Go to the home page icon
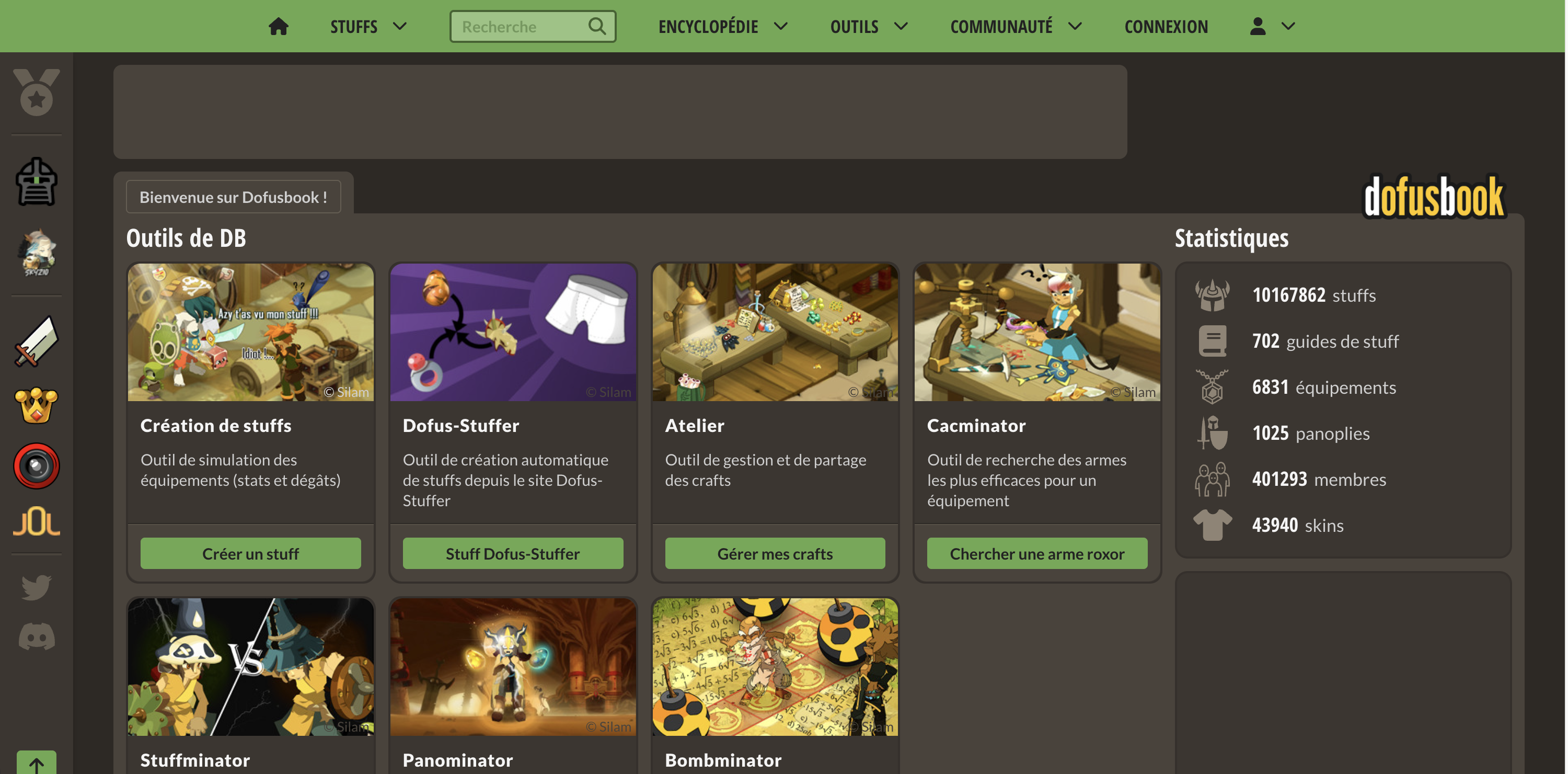Screen dimensions: 1568x774 click(278, 26)
